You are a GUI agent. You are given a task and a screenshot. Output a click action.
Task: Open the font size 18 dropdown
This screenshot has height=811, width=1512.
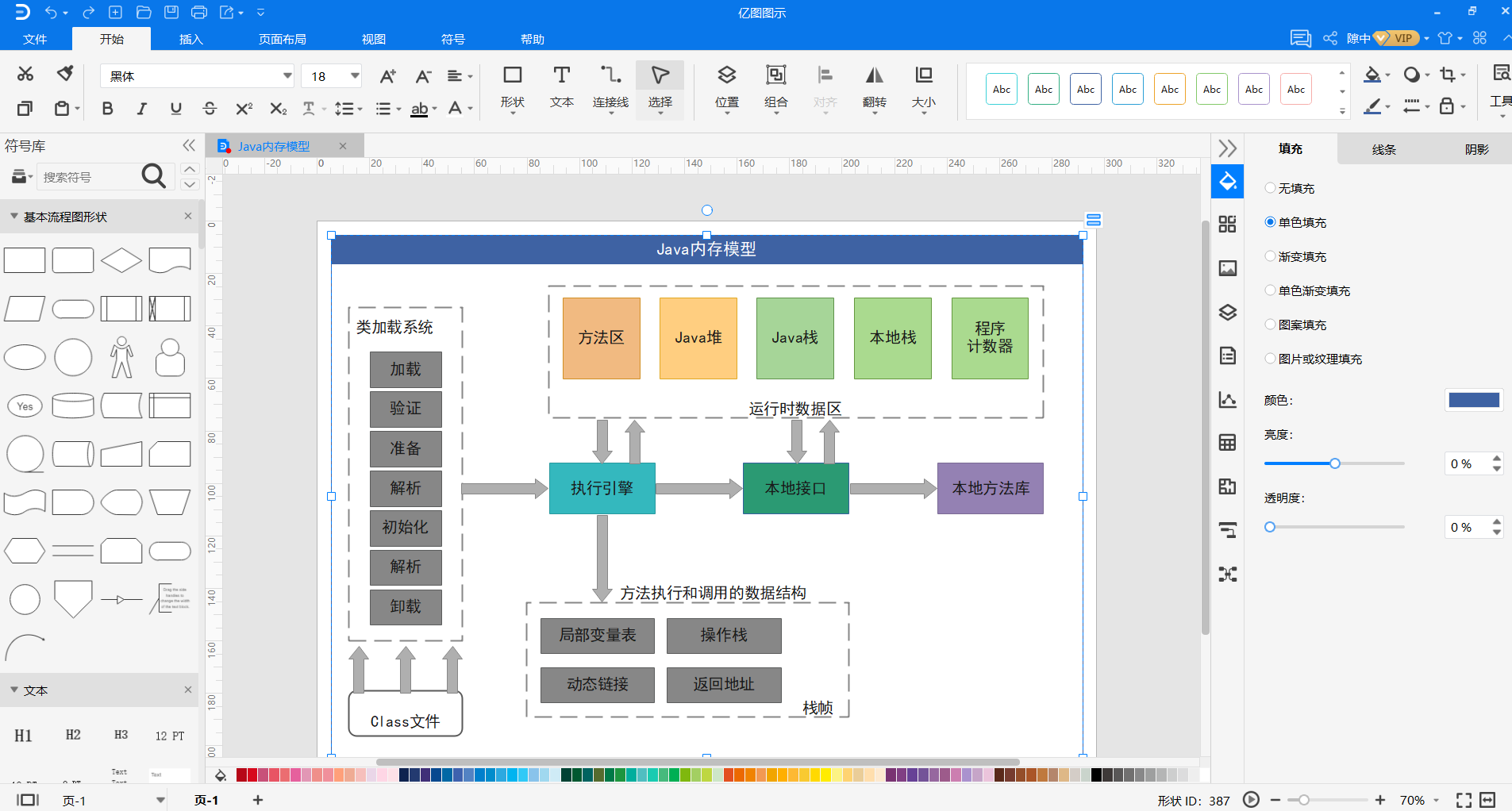click(355, 76)
